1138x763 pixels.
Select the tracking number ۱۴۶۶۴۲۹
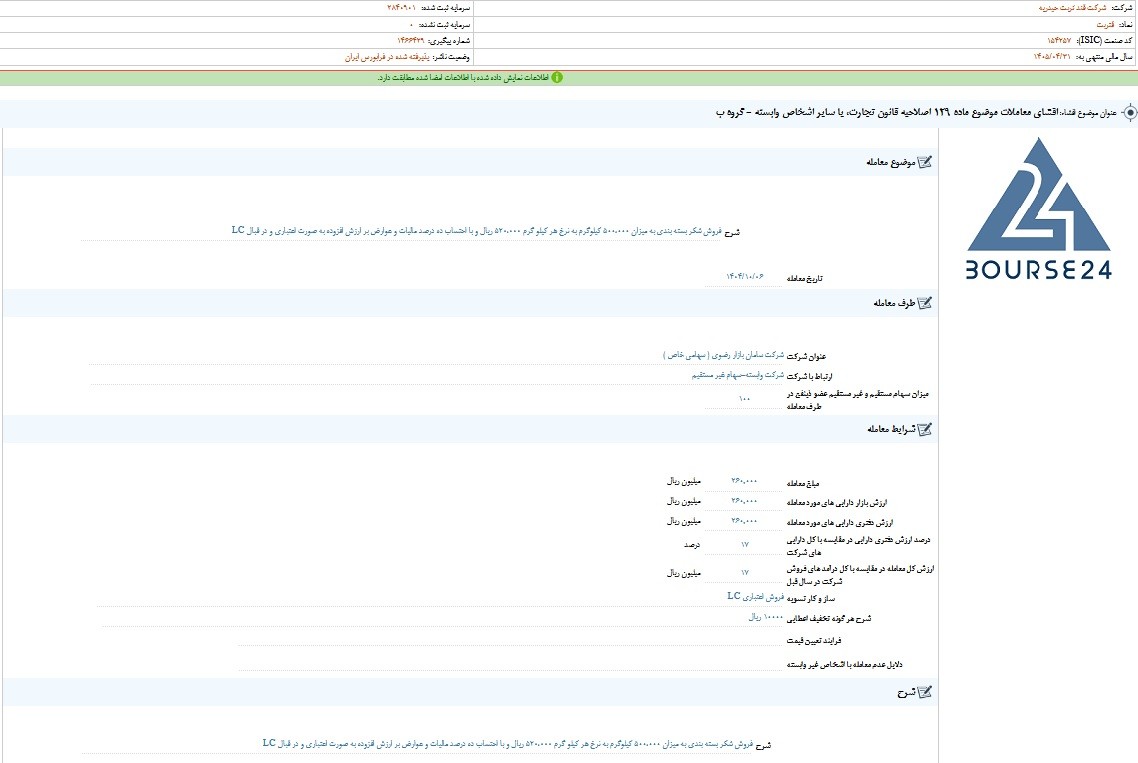(410, 41)
